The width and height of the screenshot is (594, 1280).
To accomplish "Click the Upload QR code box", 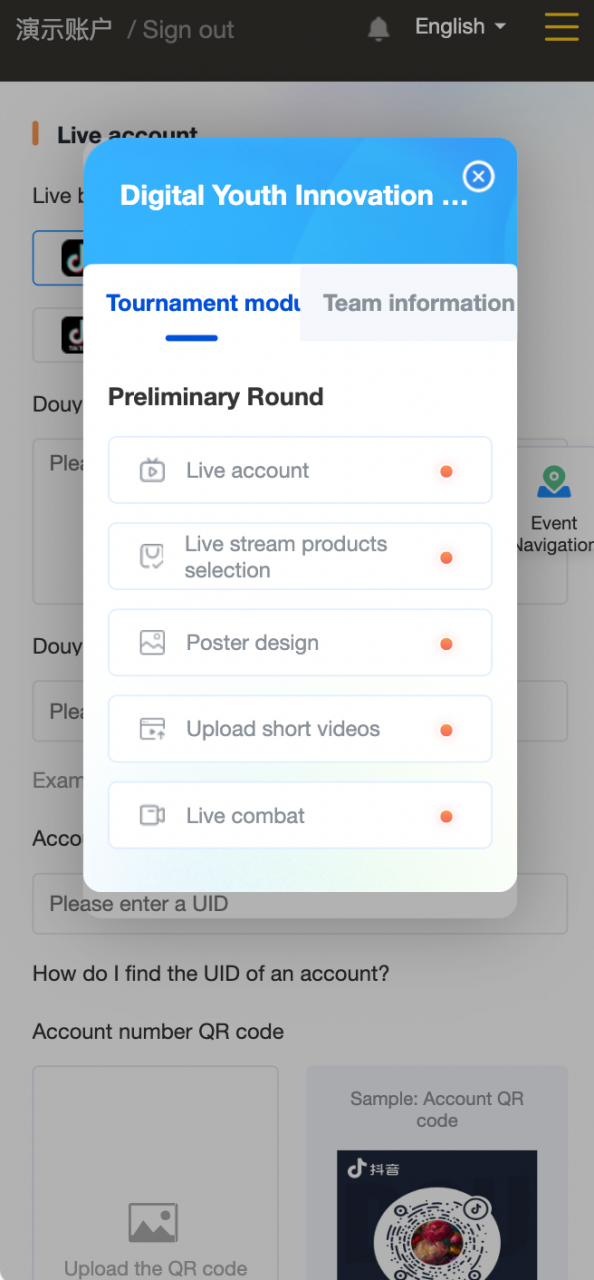I will pos(155,1173).
